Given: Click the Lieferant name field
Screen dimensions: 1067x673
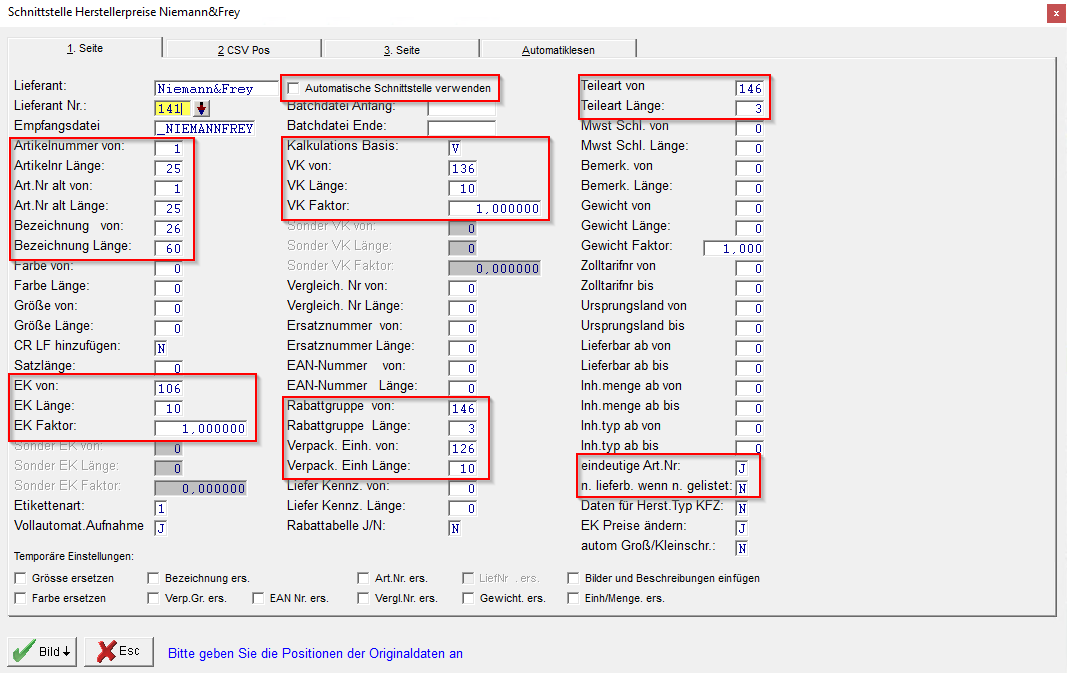Looking at the screenshot, I should coord(216,88).
